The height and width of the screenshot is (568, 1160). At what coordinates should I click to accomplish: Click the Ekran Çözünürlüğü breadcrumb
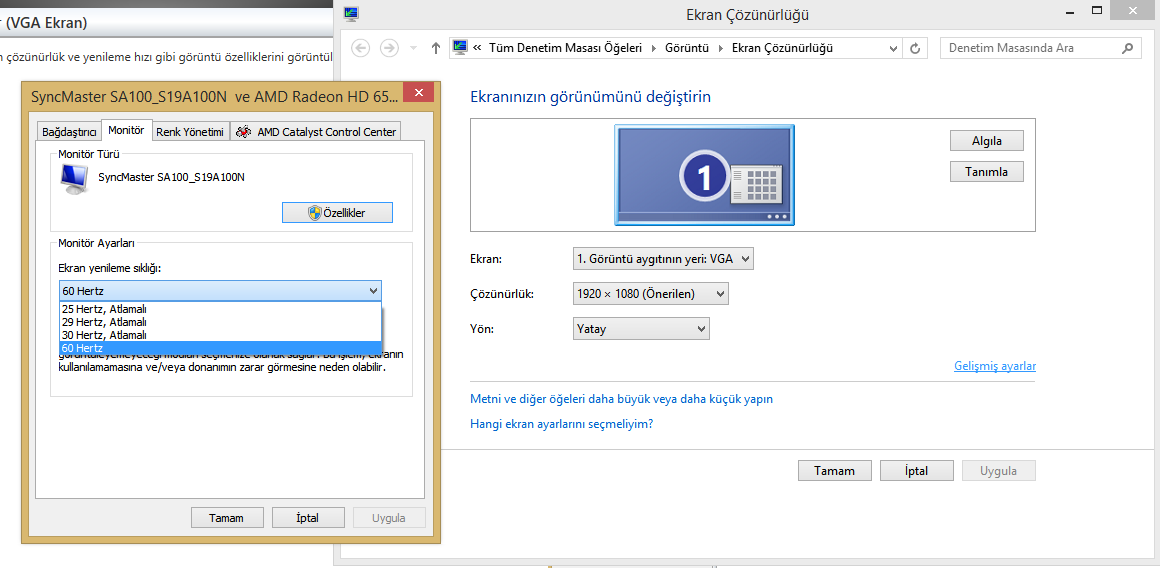[782, 48]
